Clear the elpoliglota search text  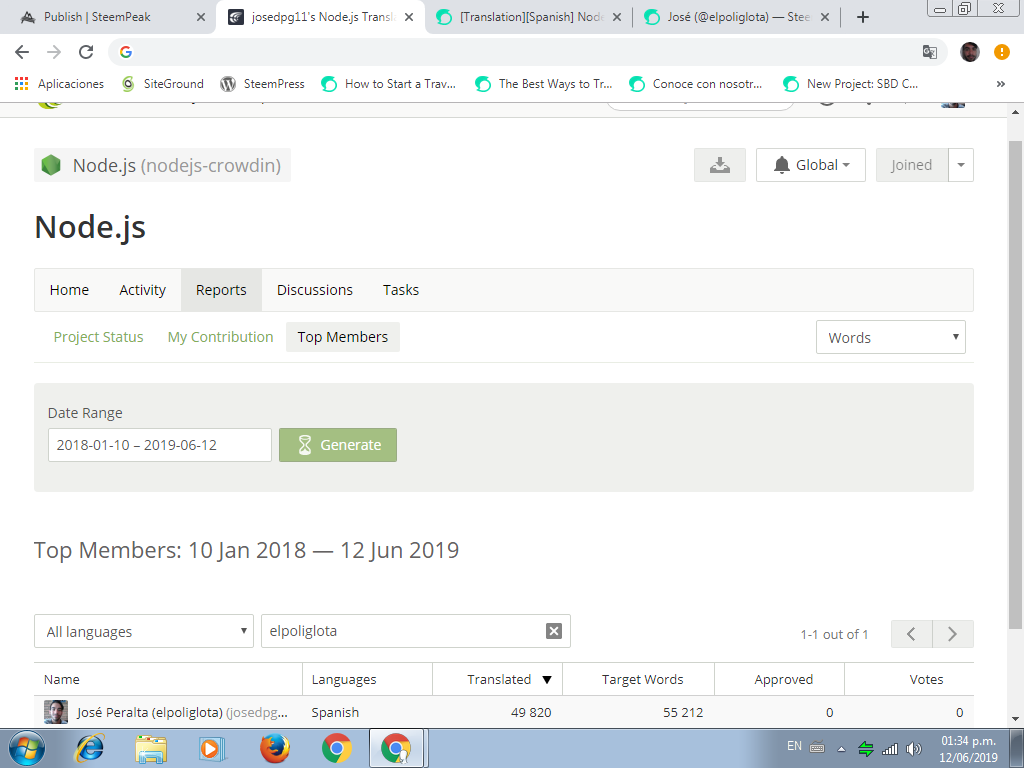[554, 631]
